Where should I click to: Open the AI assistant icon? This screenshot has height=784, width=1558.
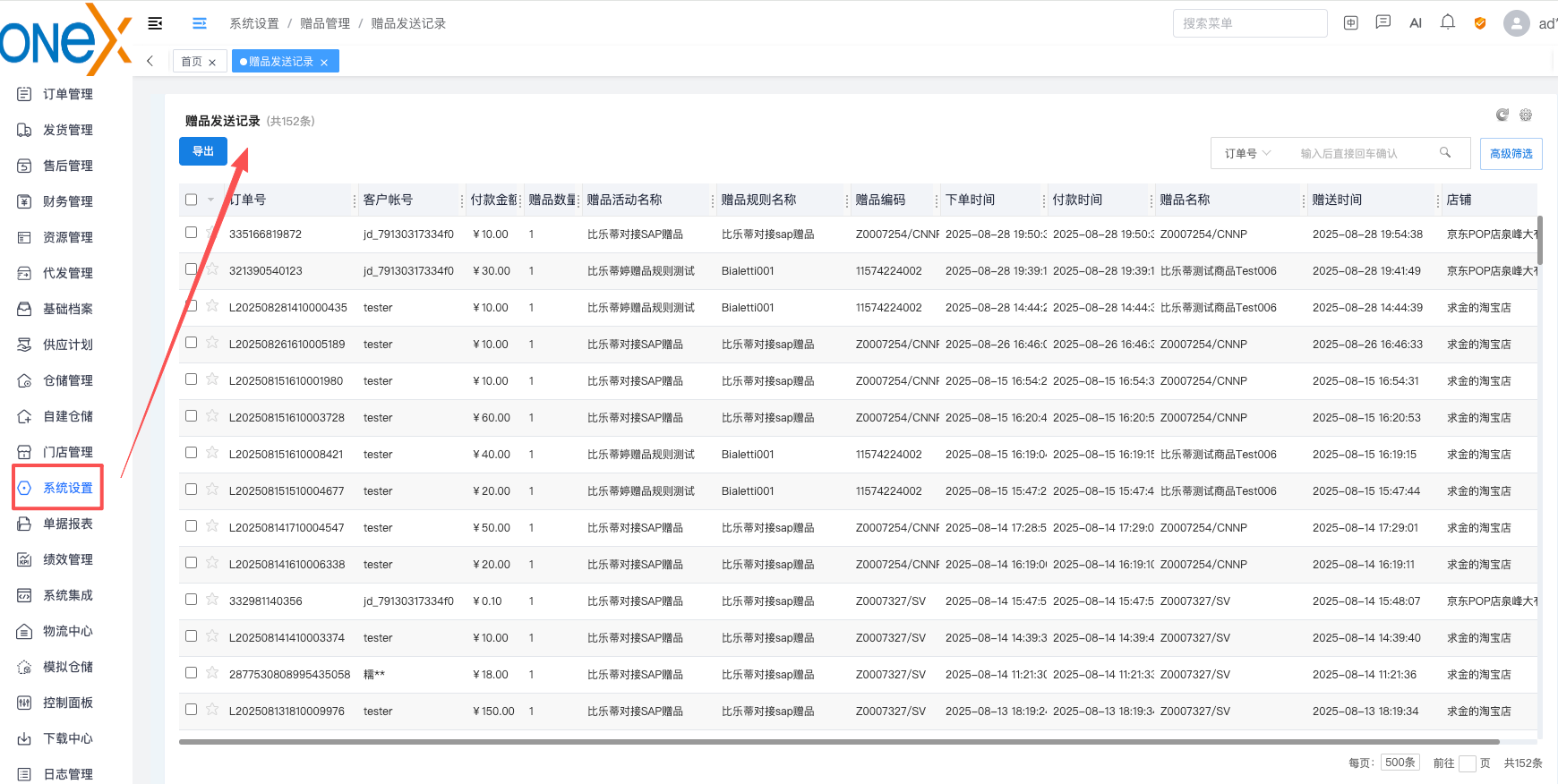[x=1415, y=23]
